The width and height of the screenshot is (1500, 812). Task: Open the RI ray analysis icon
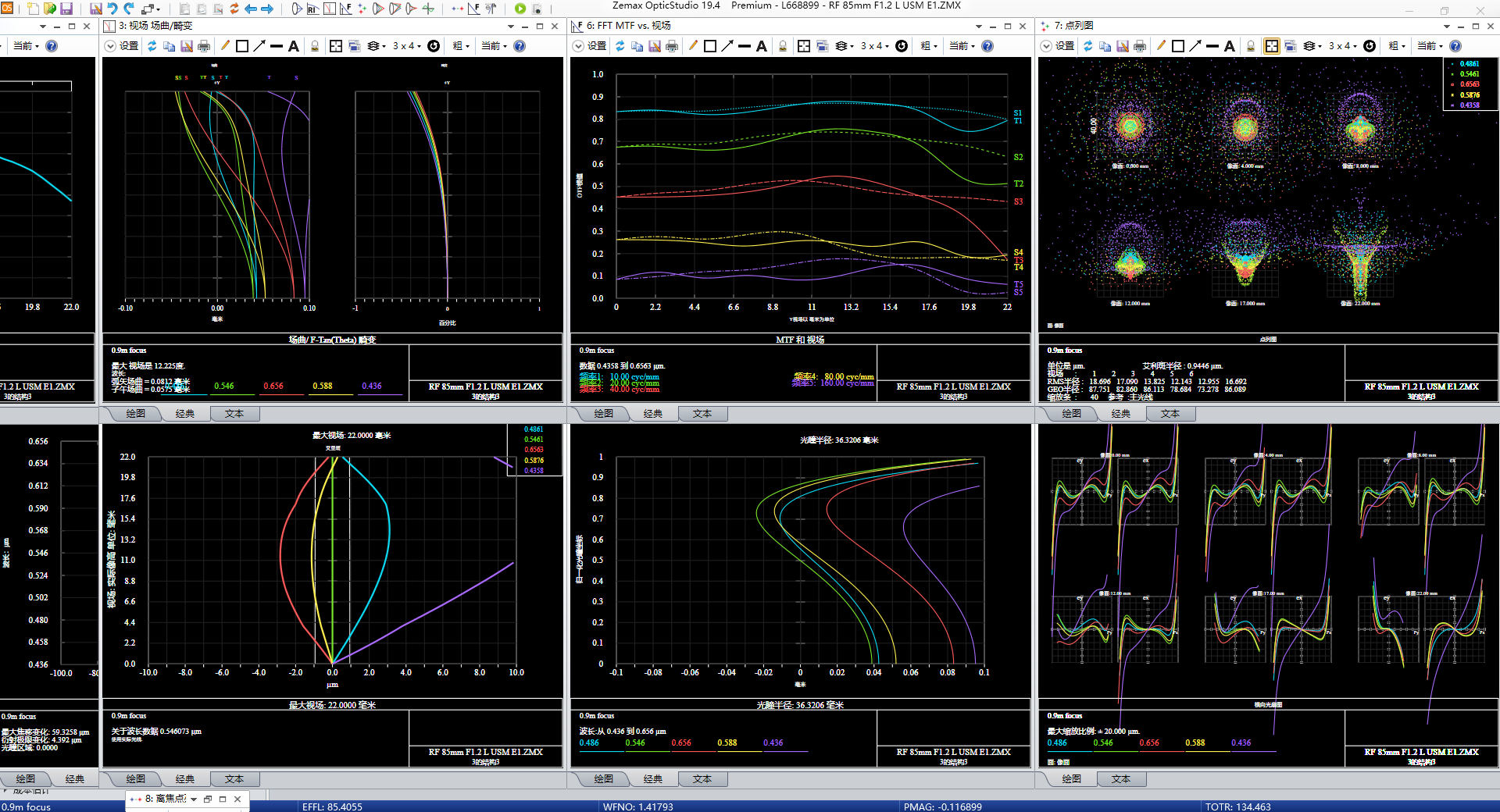312,9
